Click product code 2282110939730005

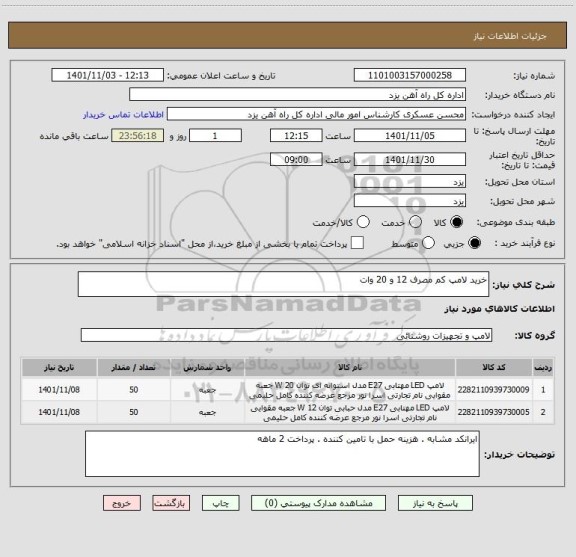[x=493, y=412]
